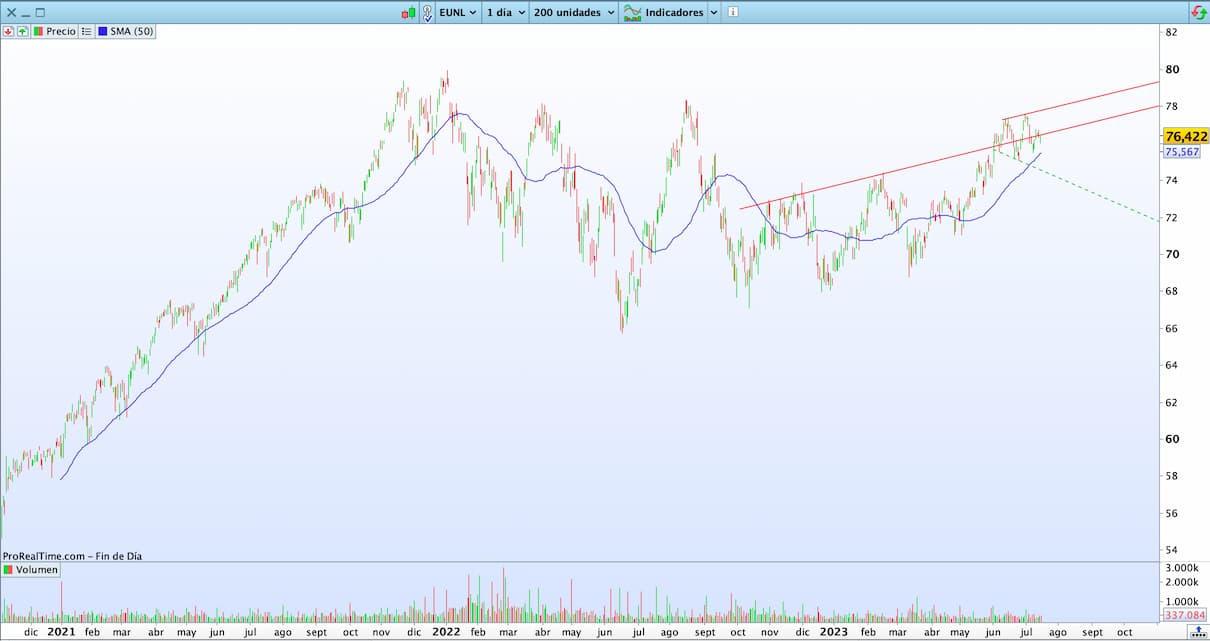Image resolution: width=1210 pixels, height=641 pixels.
Task: Click the candlestick chart style icon
Action: coord(408,13)
